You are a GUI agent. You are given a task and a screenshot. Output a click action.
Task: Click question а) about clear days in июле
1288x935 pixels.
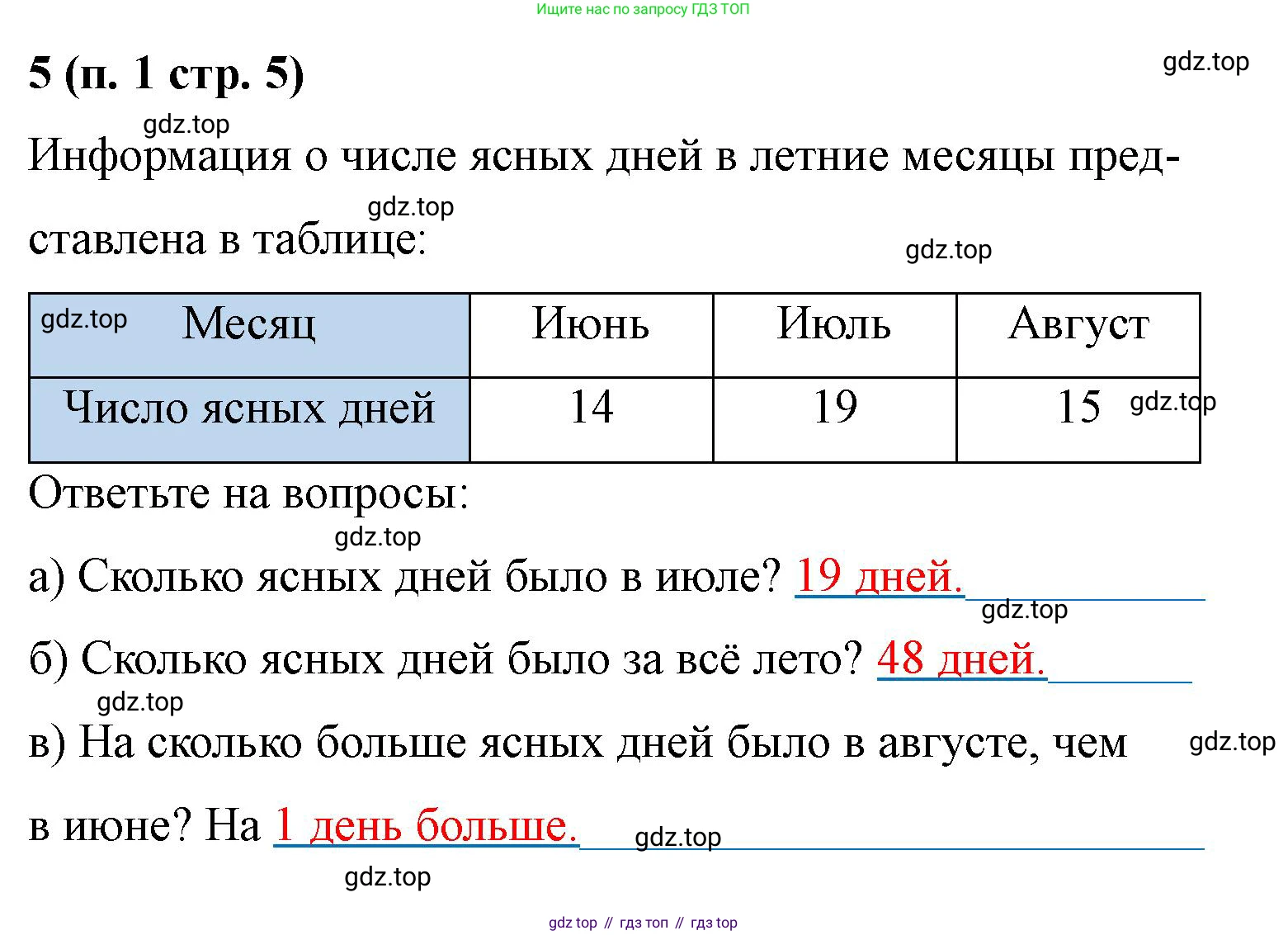(x=404, y=576)
